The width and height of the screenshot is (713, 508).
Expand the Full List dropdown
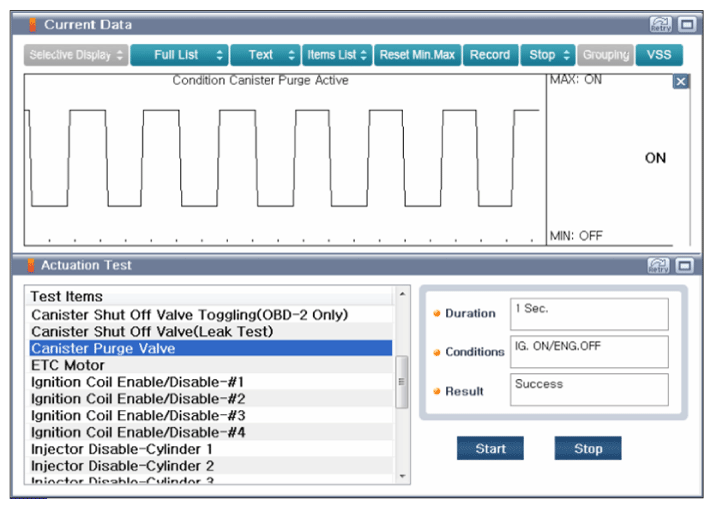pyautogui.click(x=179, y=55)
